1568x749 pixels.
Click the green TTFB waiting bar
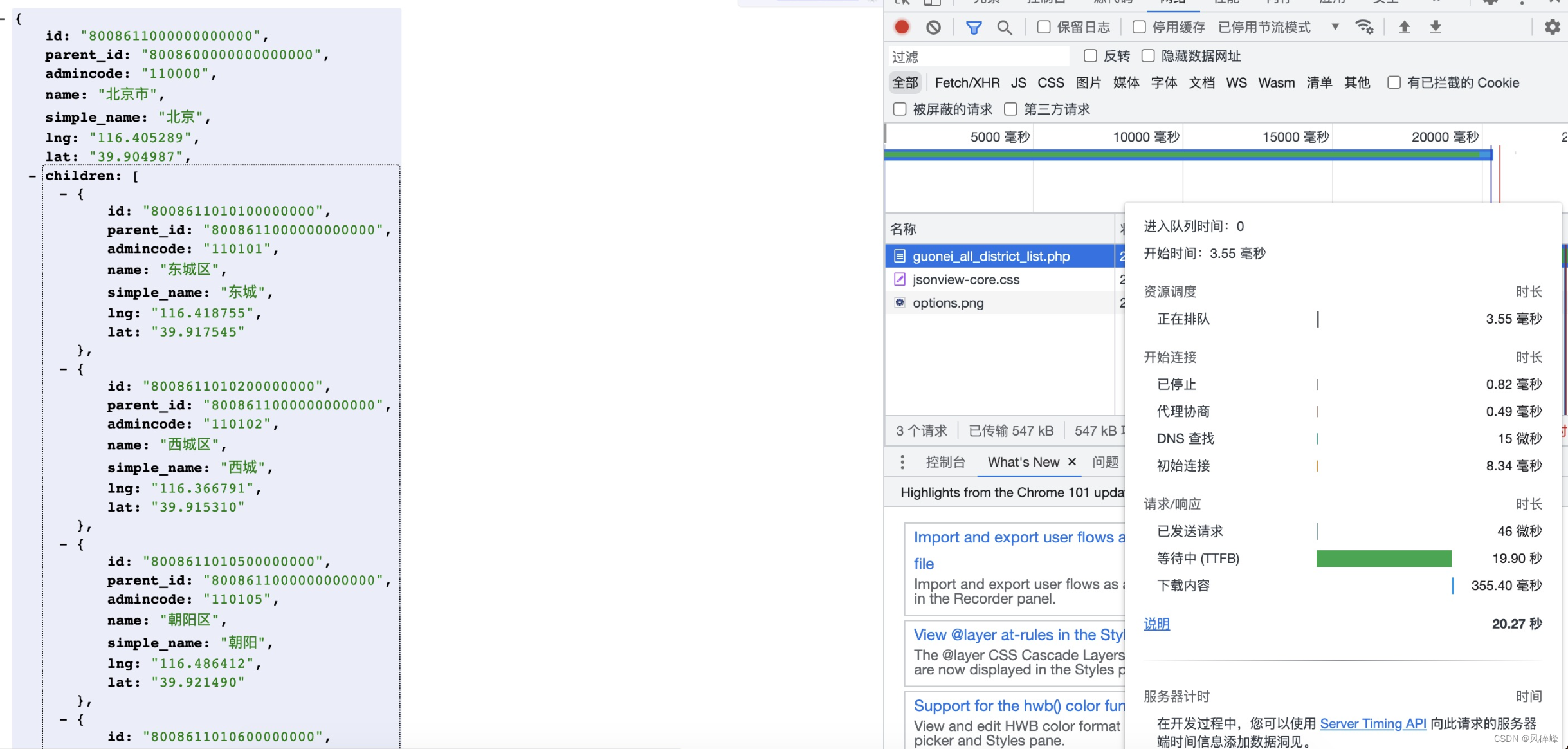(x=1383, y=559)
